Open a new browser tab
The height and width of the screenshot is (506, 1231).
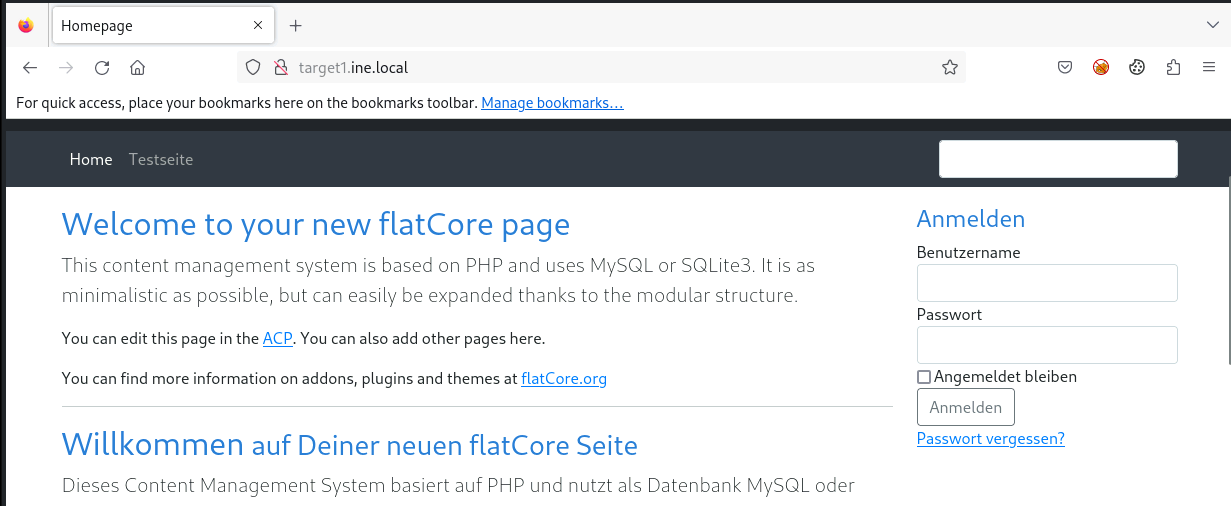[x=296, y=26]
